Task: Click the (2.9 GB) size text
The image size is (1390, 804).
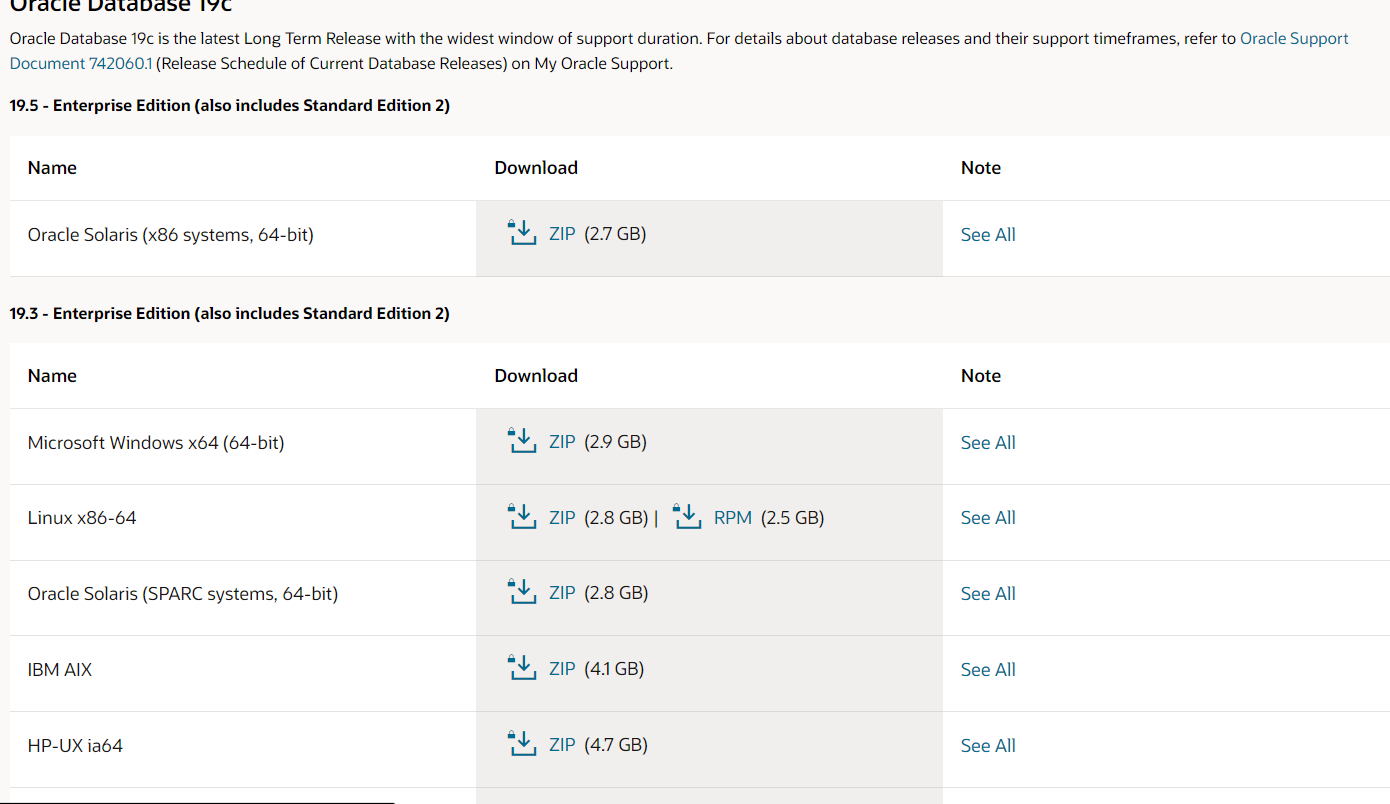Action: tap(615, 442)
